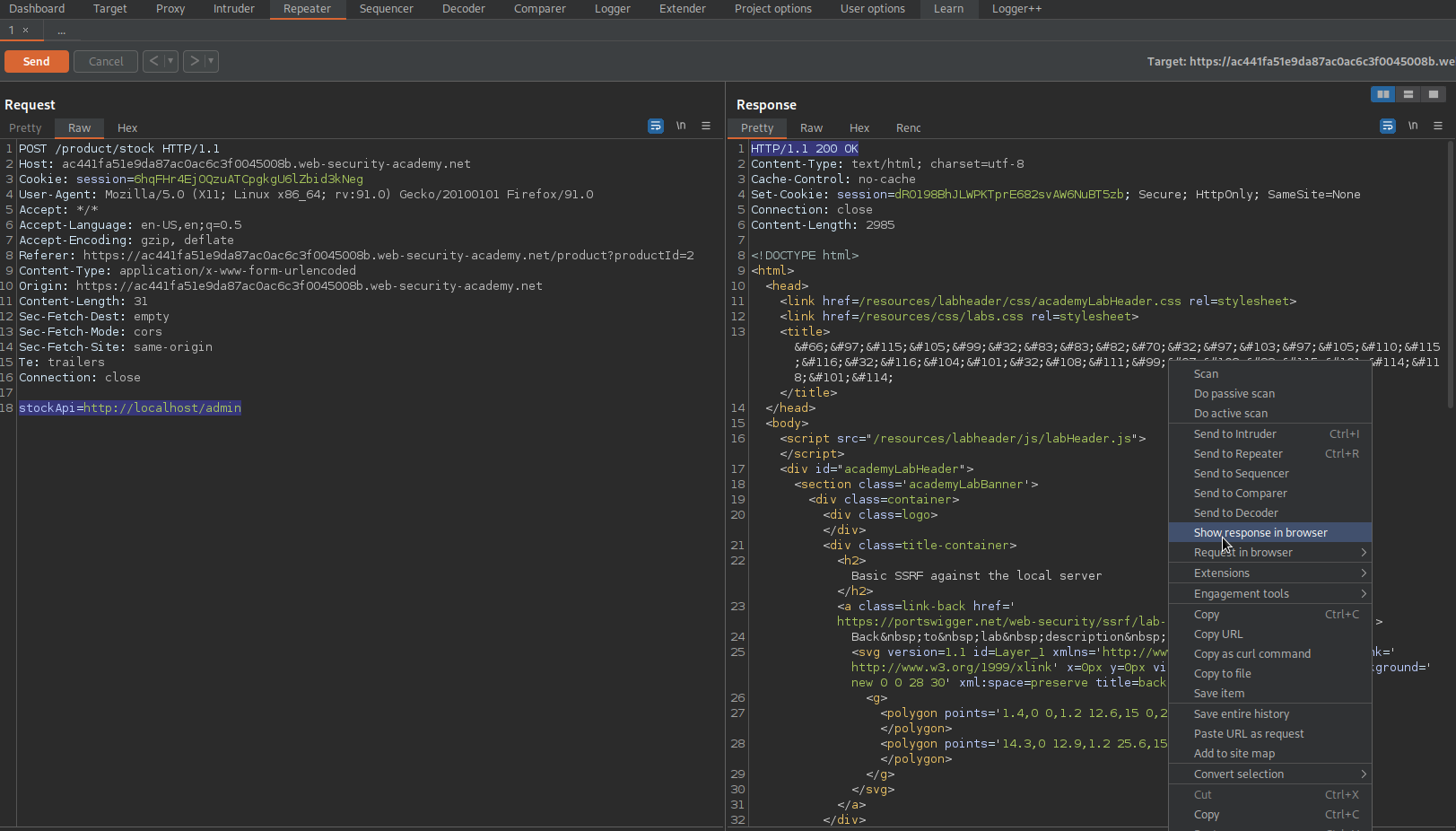Expand Extensions submenu
1456x831 pixels.
[x=1270, y=573]
